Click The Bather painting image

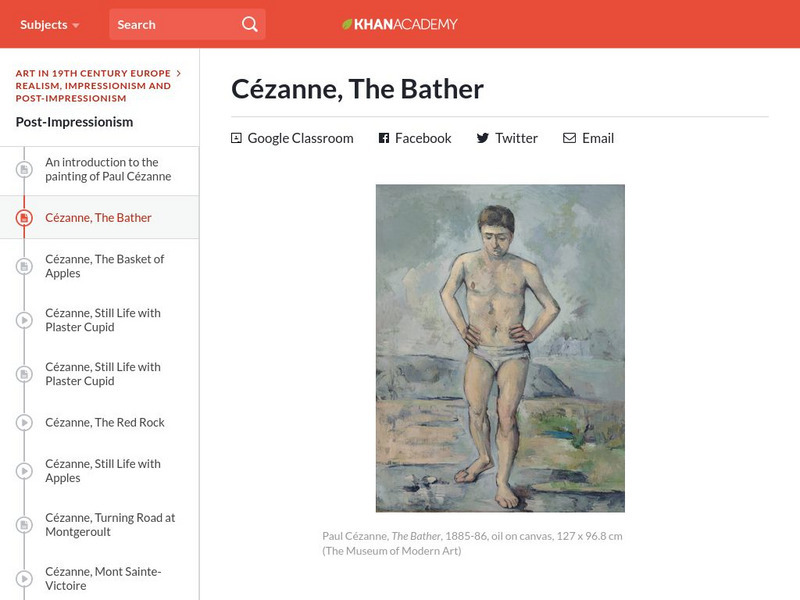(x=500, y=348)
